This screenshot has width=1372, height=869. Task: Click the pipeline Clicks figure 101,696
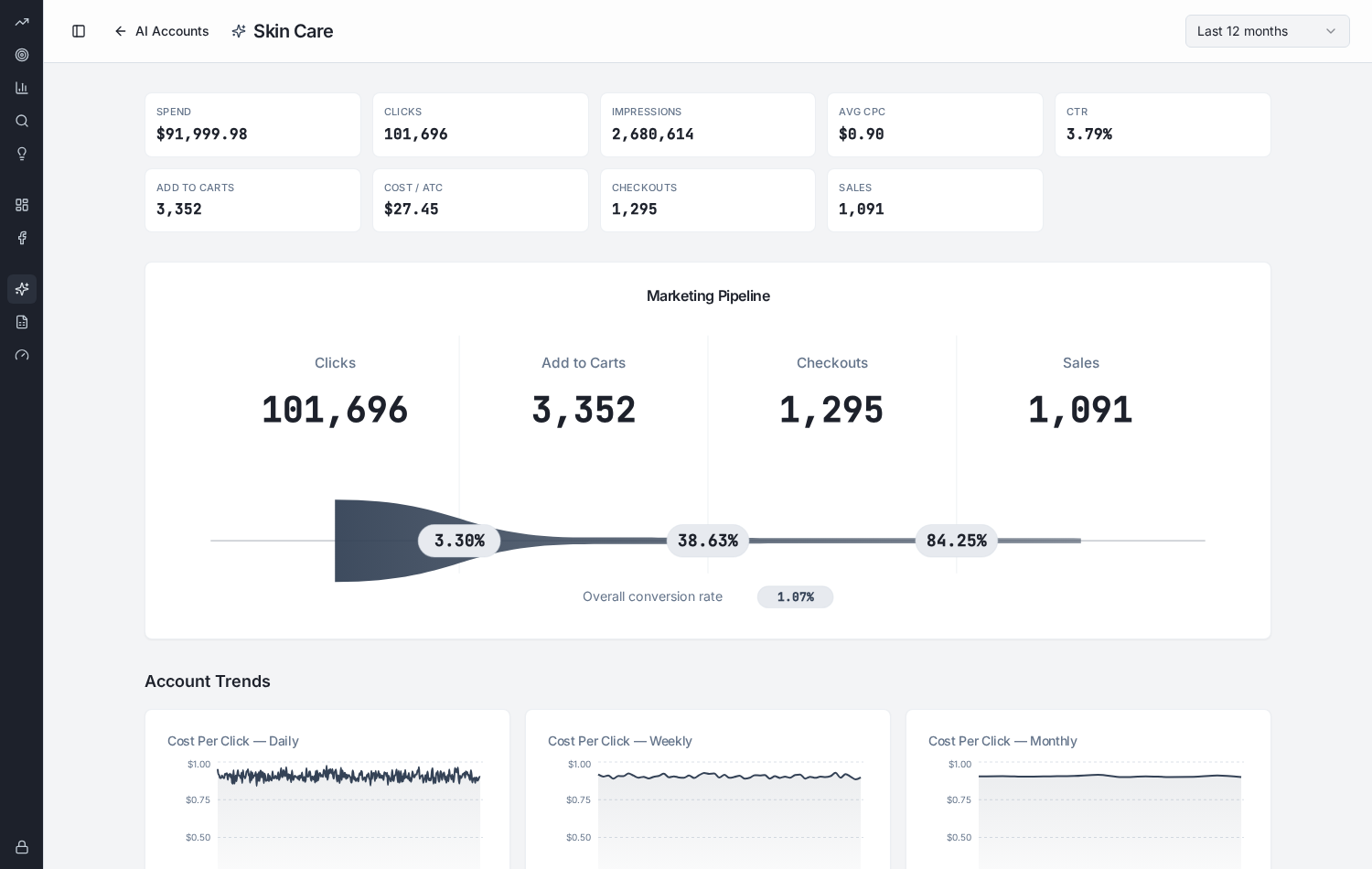coord(335,410)
